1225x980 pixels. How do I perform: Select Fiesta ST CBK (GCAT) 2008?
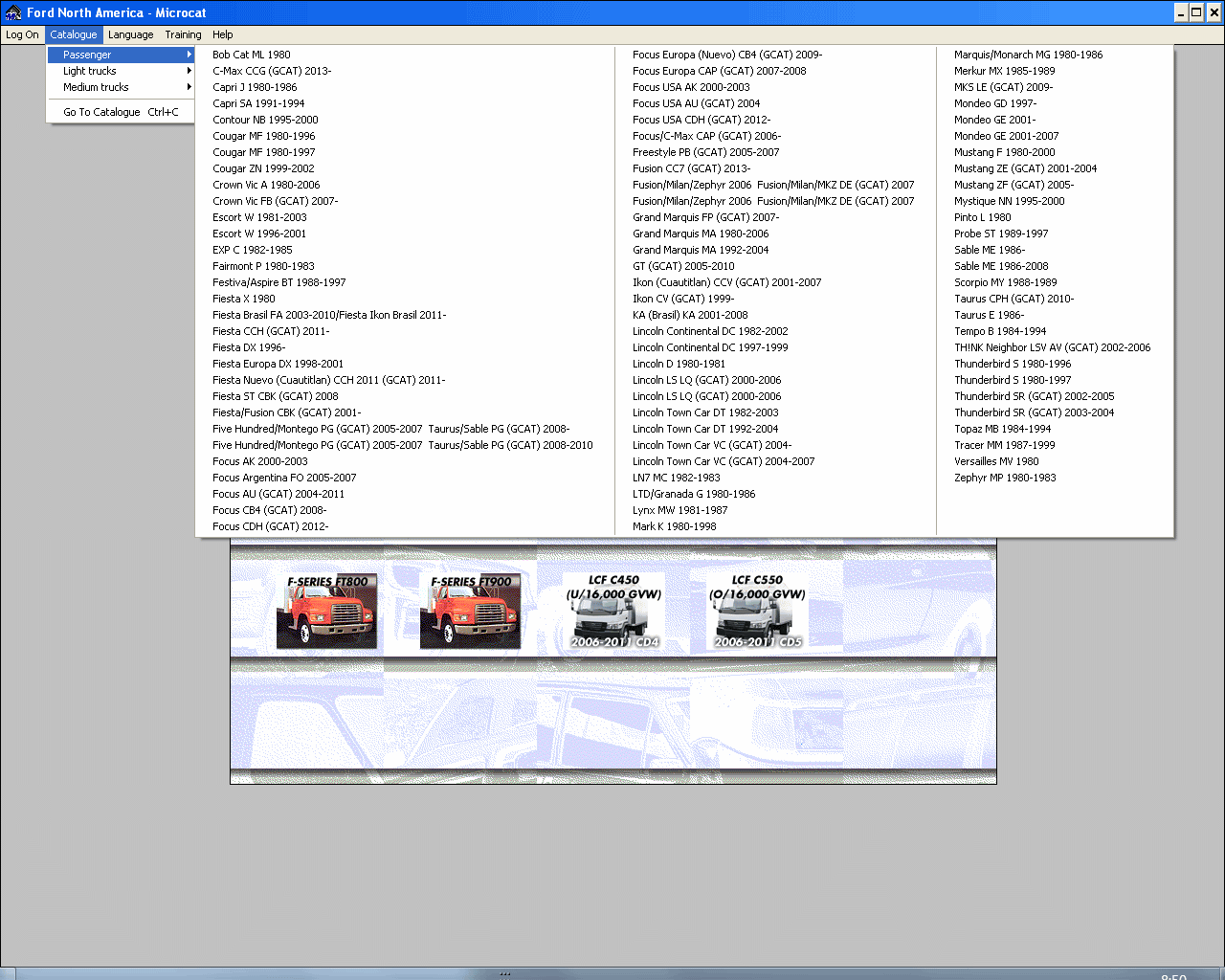point(276,396)
